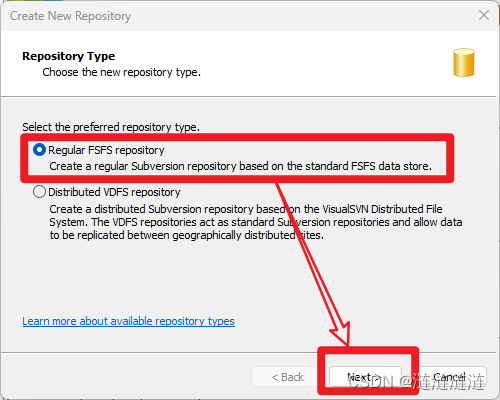Click the VisualSVN Distributed File System description paragraph

256,222
